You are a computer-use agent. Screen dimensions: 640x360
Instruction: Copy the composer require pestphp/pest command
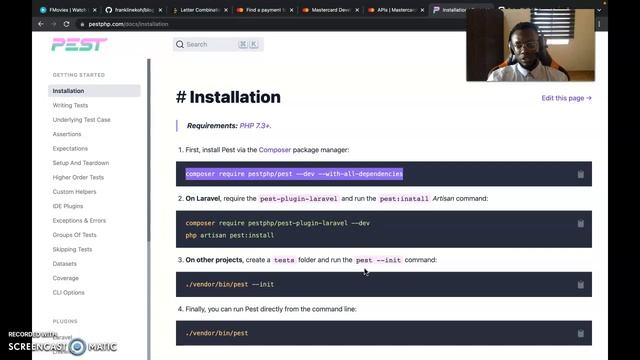point(580,174)
